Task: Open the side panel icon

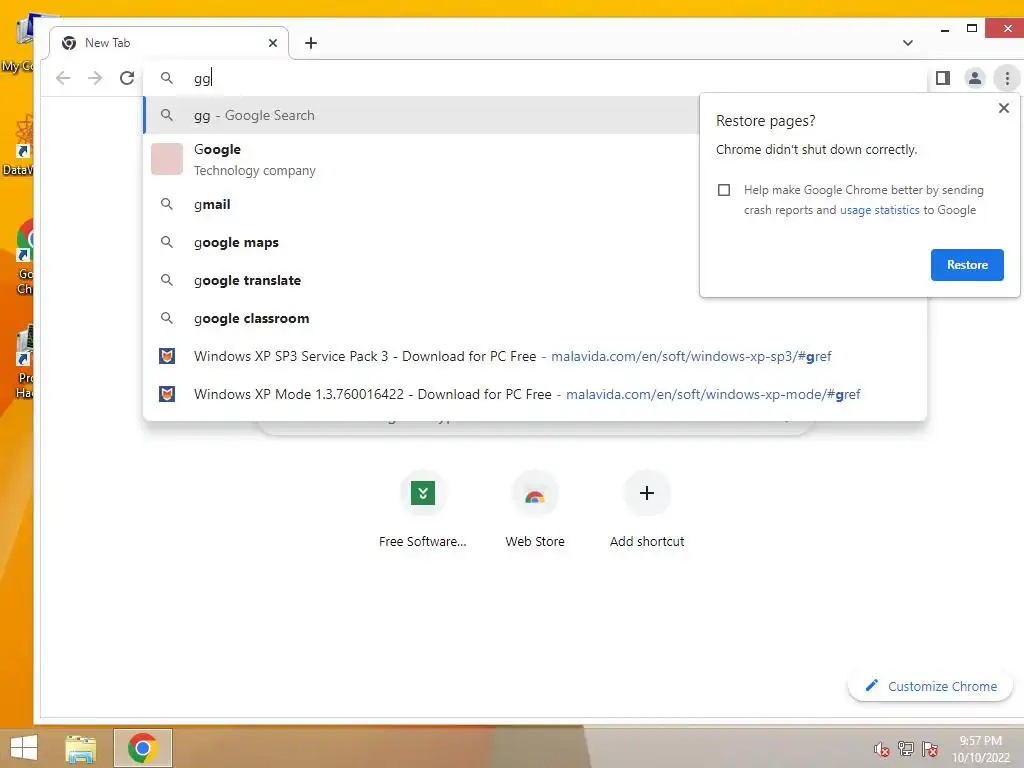Action: pos(942,78)
